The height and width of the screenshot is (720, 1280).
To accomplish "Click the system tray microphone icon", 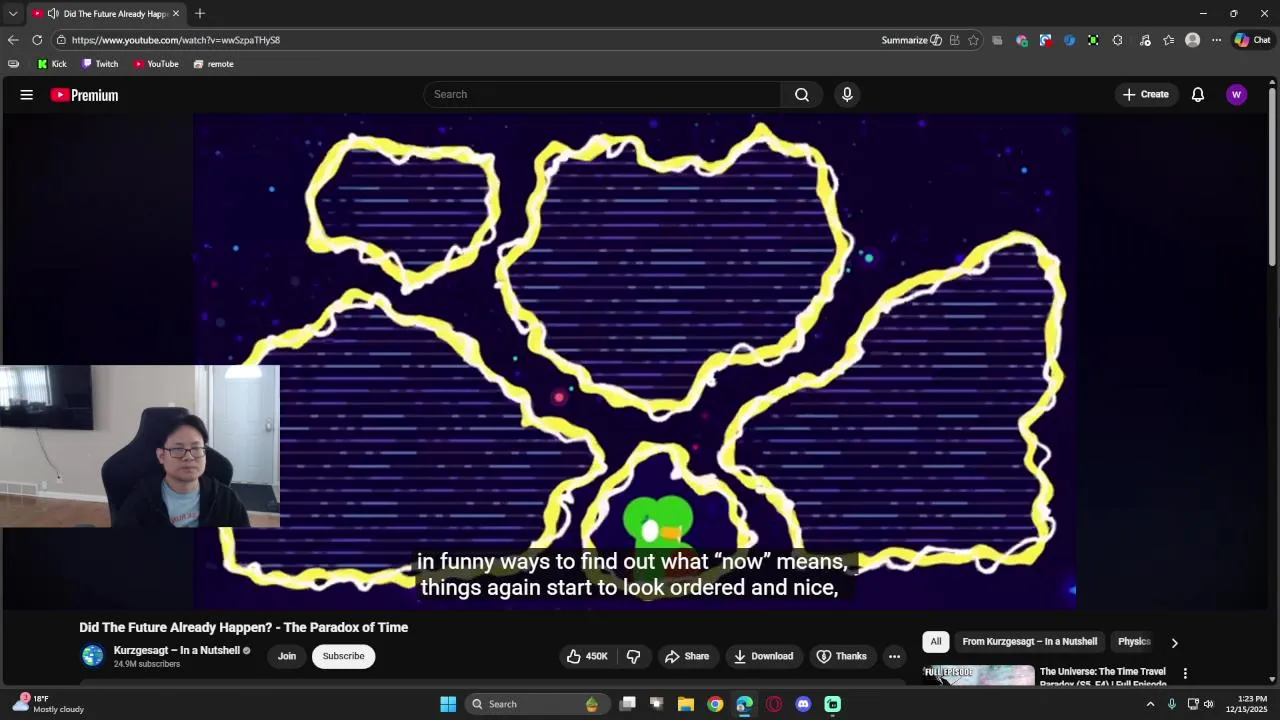I will tap(1172, 704).
